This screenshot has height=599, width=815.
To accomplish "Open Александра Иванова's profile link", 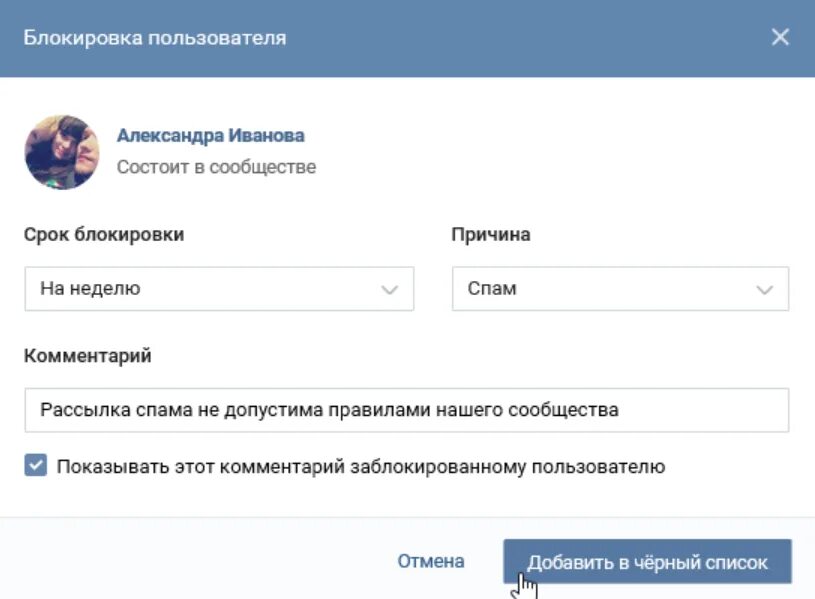I will pos(210,135).
